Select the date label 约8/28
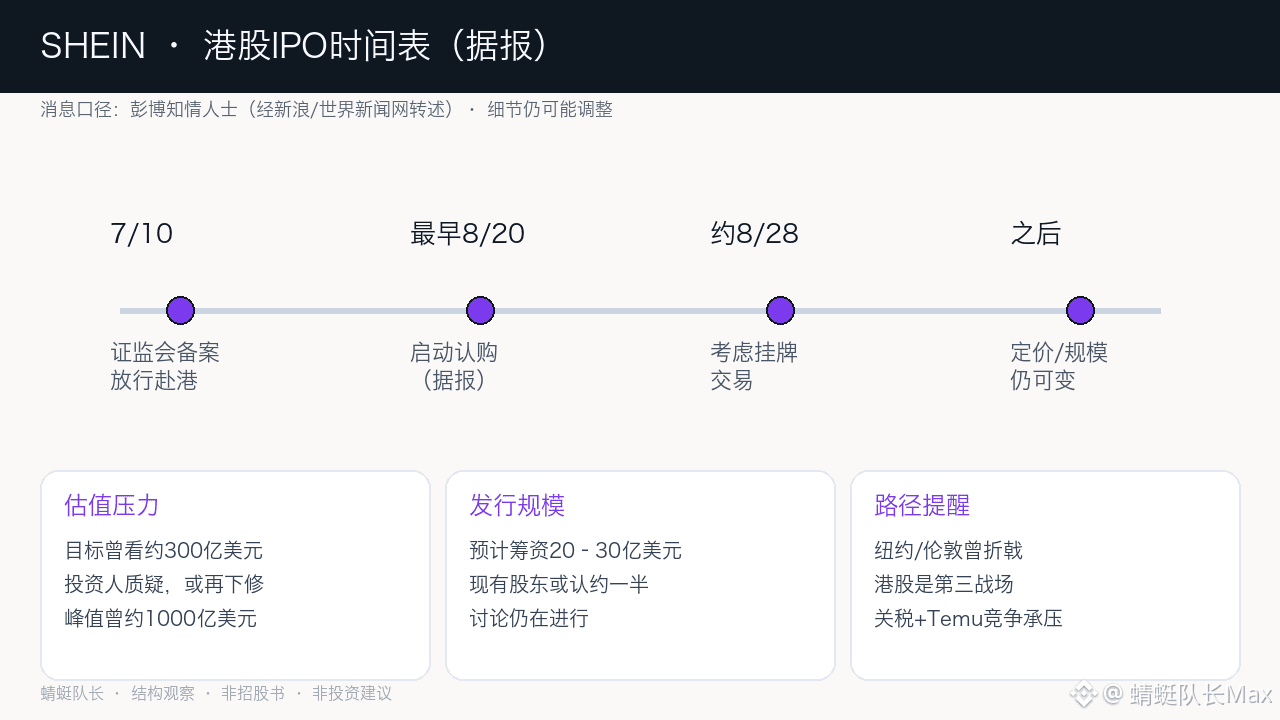 tap(754, 234)
